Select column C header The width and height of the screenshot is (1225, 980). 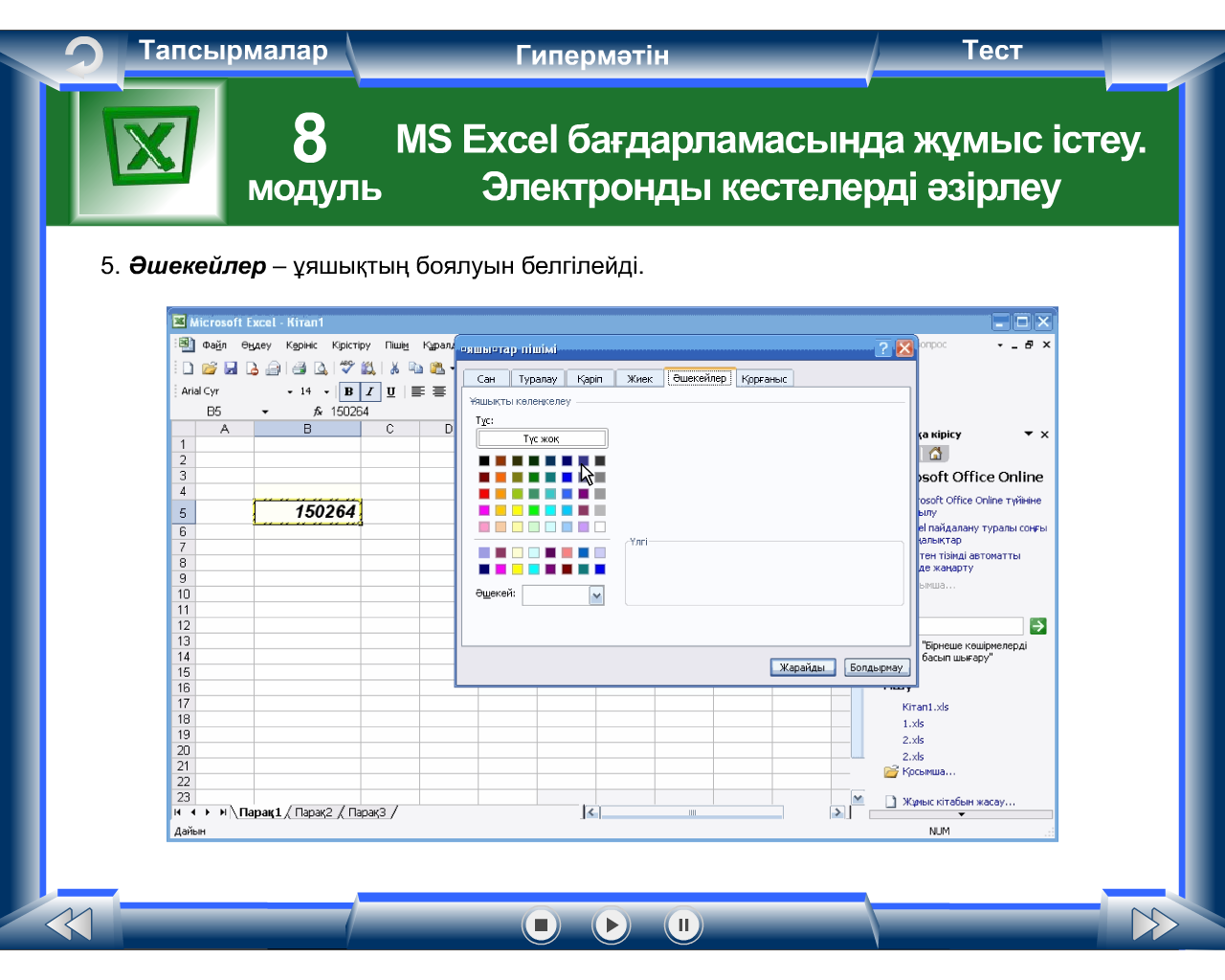click(390, 429)
